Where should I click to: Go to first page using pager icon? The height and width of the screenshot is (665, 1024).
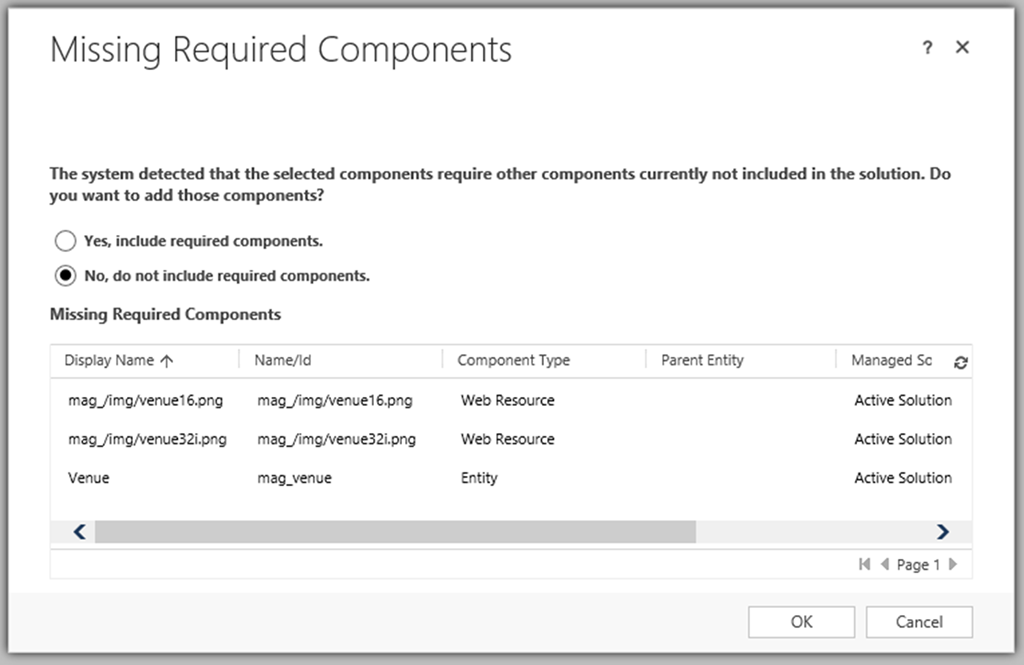click(864, 565)
